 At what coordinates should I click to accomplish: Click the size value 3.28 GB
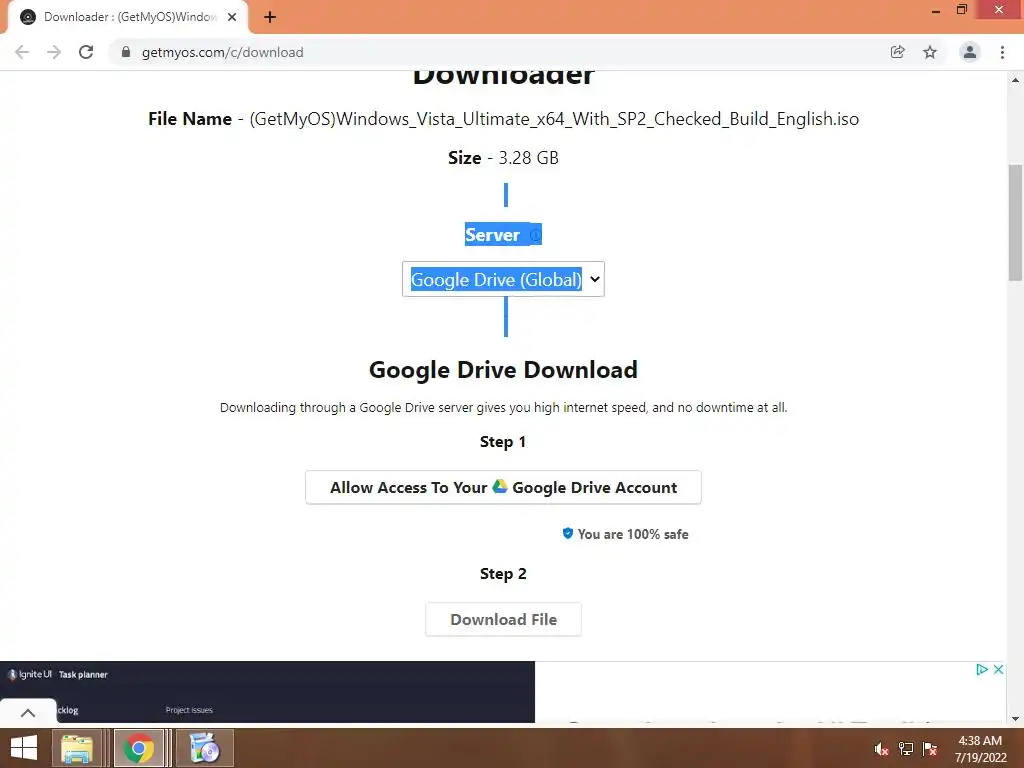pos(528,158)
